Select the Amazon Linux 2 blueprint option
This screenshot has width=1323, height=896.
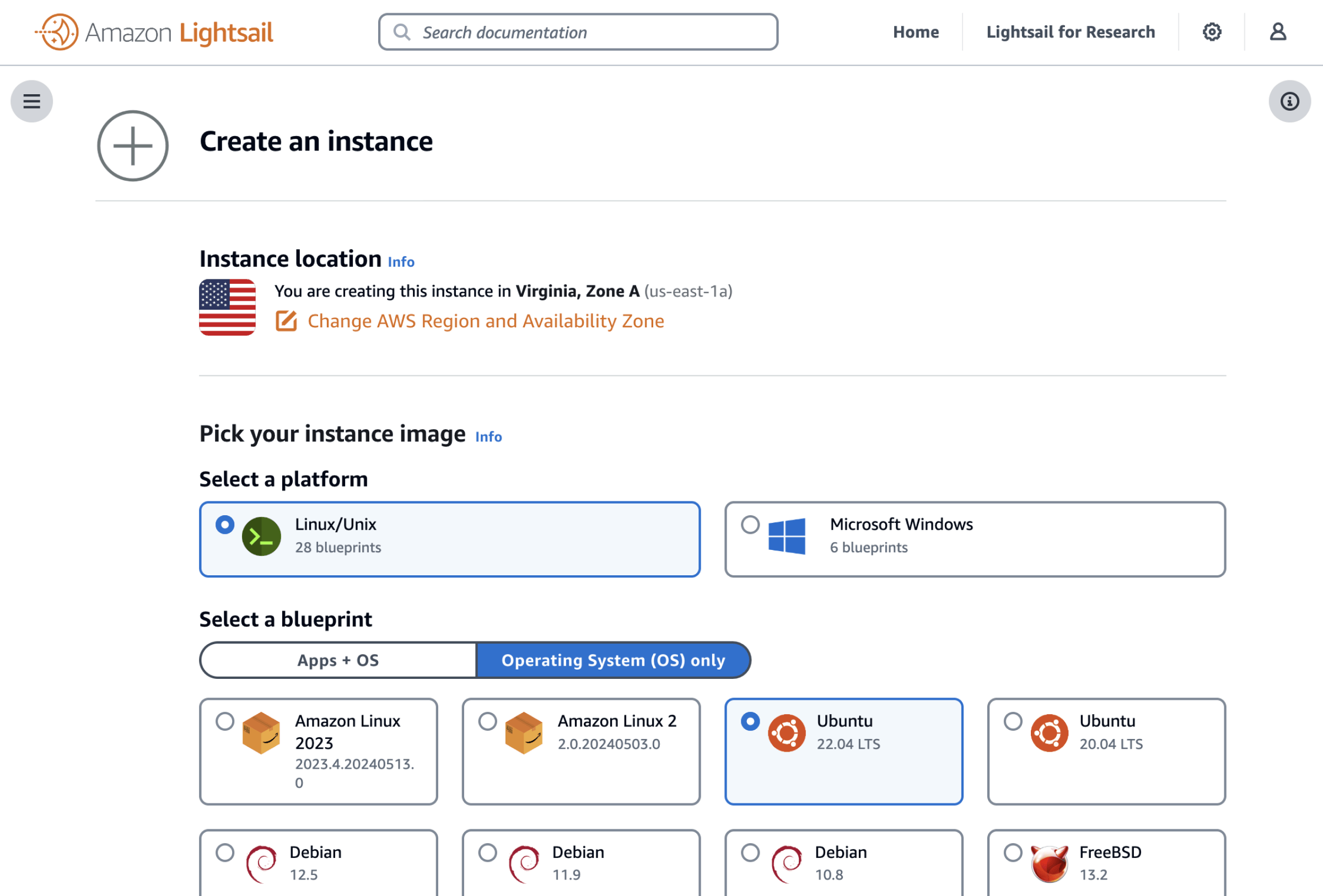488,720
